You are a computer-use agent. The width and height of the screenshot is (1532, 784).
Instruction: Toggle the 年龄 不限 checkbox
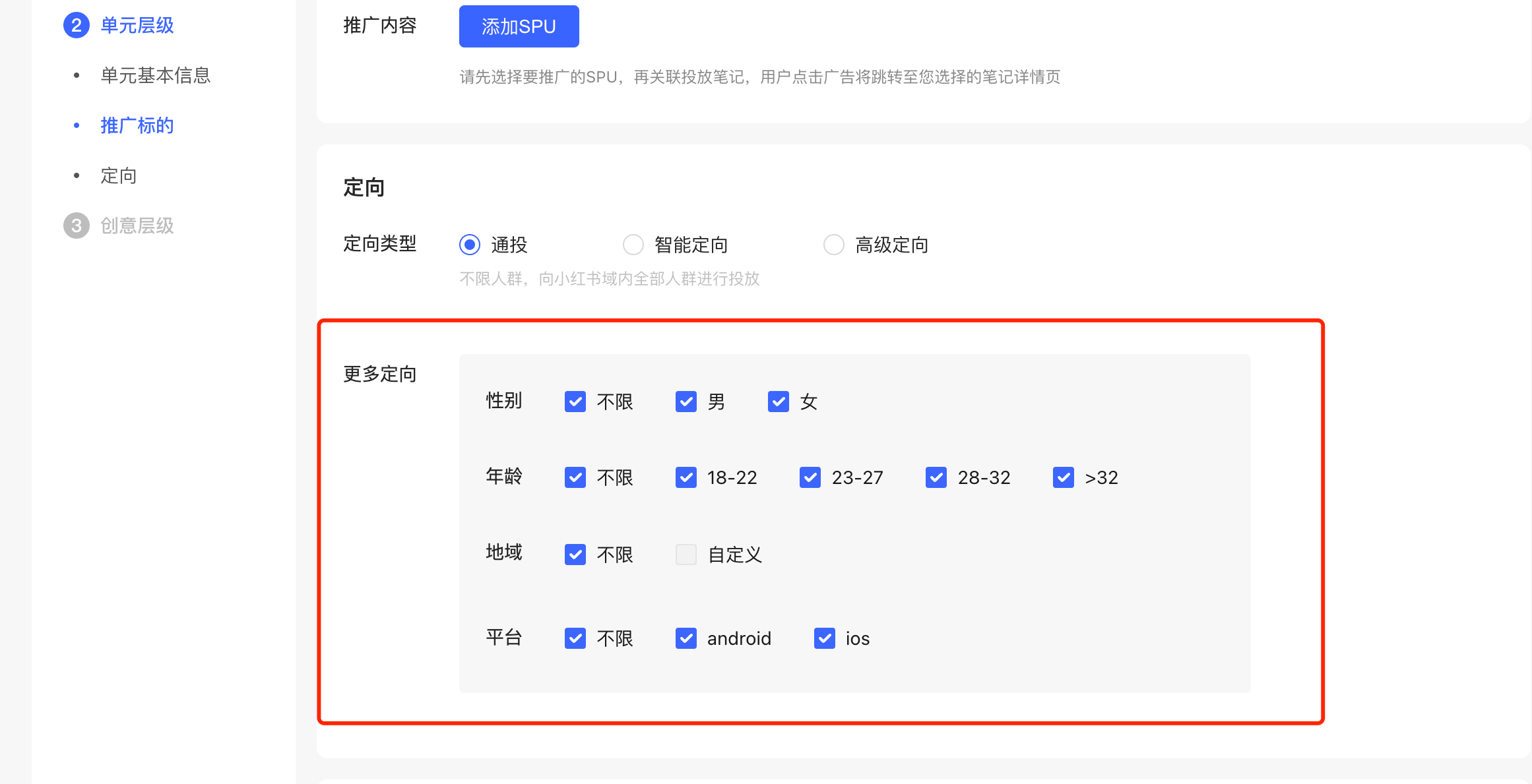coord(575,477)
